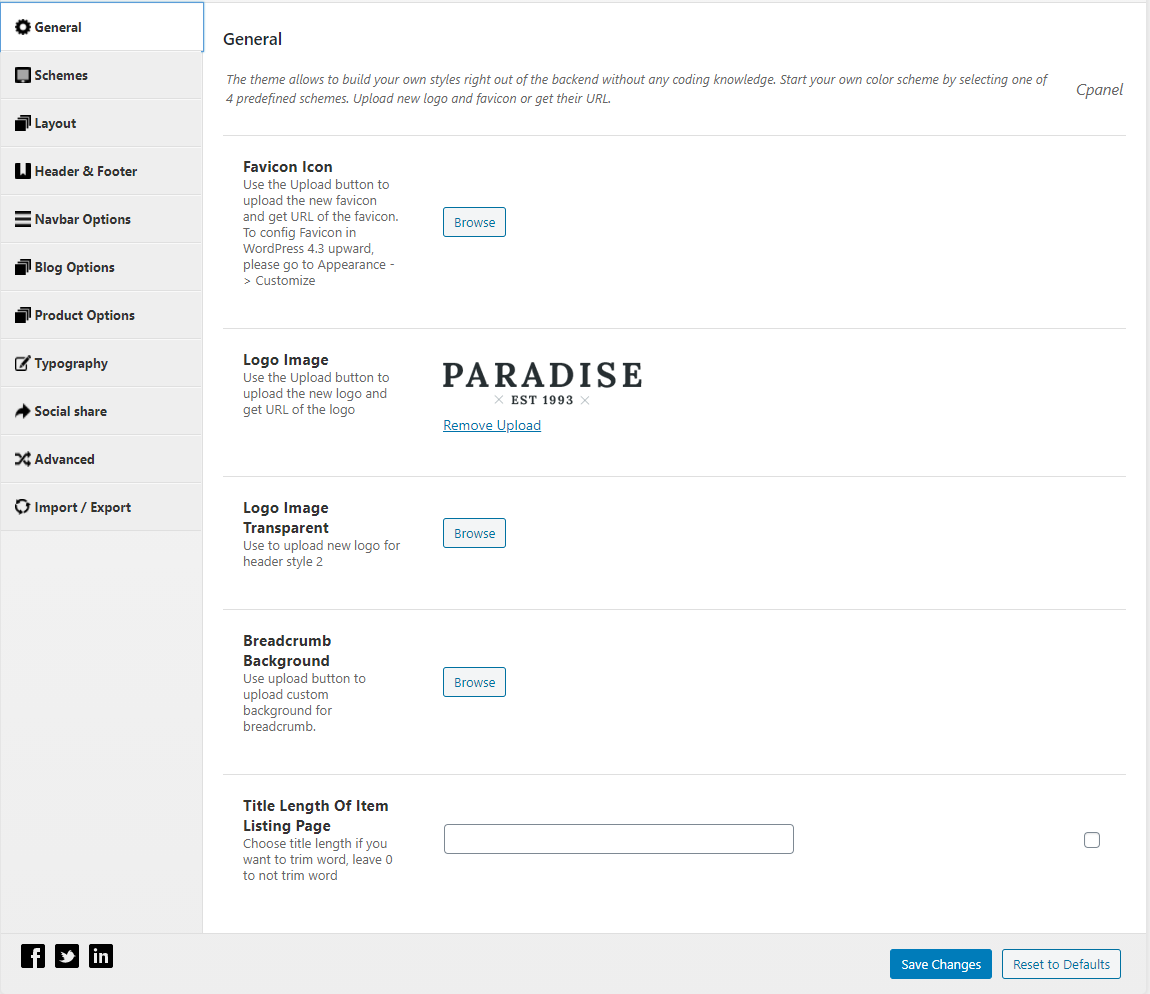Click the Social share arrow icon
Image resolution: width=1150 pixels, height=994 pixels.
pos(23,412)
